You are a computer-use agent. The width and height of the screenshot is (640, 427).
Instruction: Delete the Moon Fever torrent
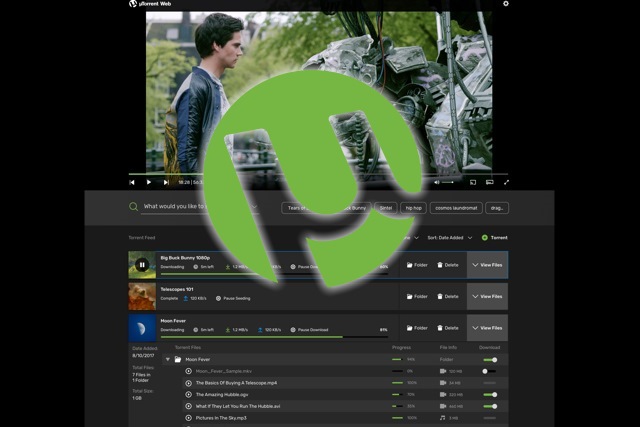(x=448, y=328)
